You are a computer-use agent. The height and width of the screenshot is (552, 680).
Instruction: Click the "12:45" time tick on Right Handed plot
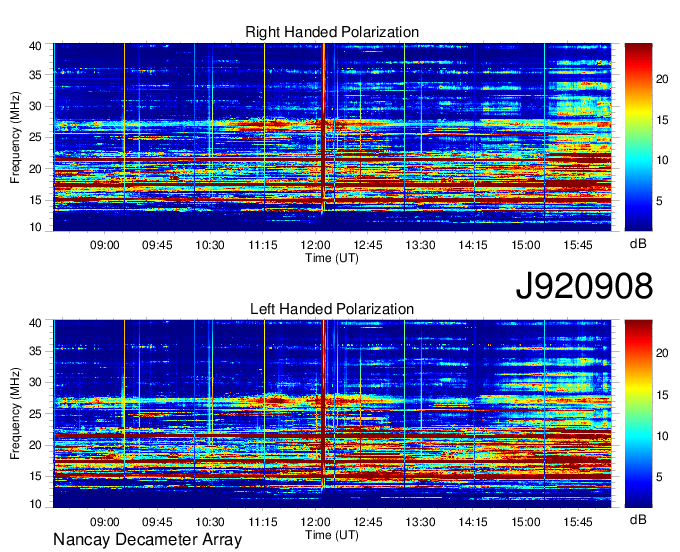click(x=368, y=245)
